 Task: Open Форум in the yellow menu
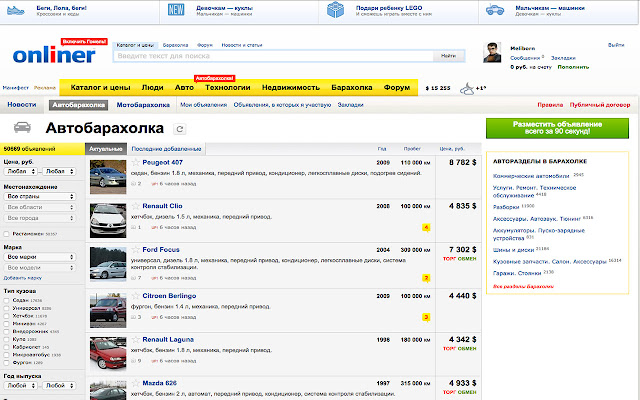[397, 87]
